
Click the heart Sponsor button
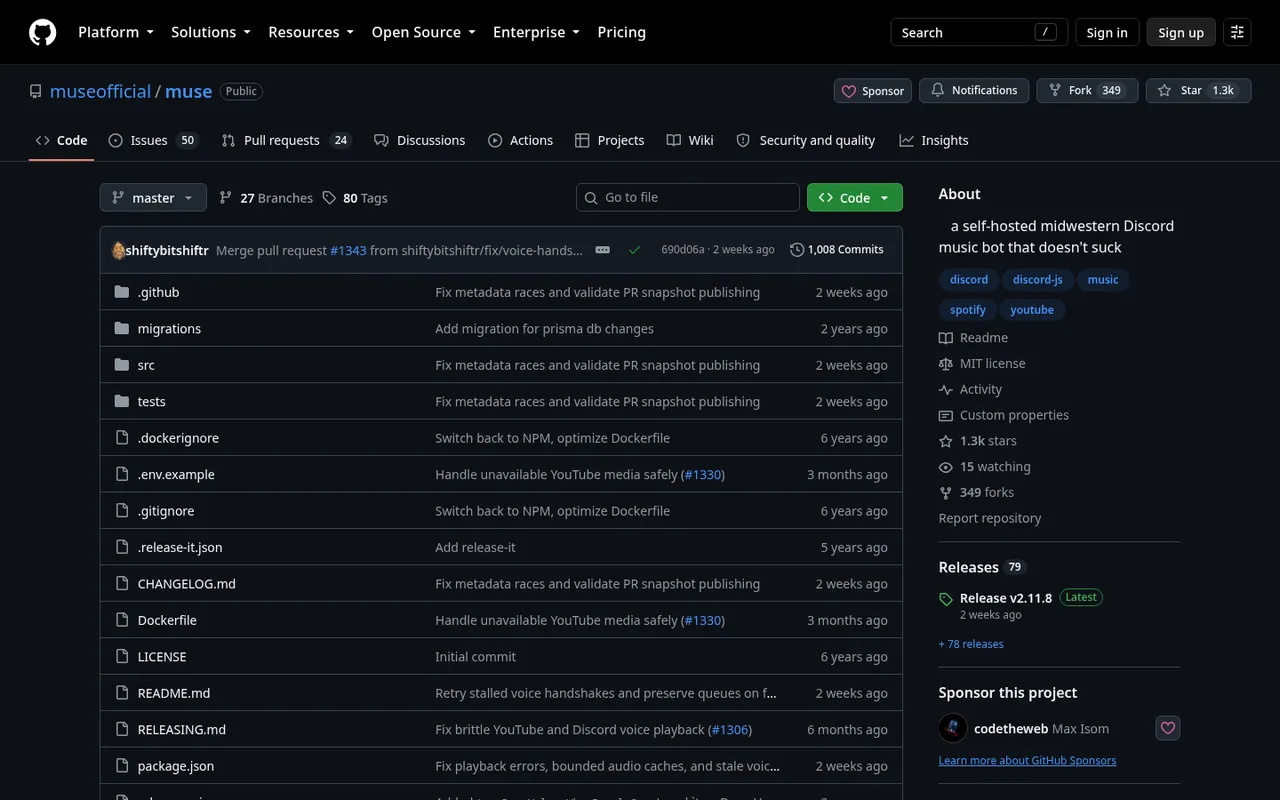coord(873,91)
